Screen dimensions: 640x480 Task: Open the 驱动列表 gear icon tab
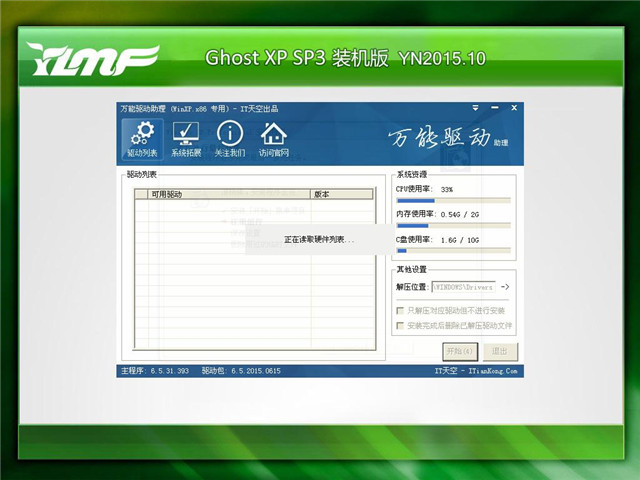point(142,139)
